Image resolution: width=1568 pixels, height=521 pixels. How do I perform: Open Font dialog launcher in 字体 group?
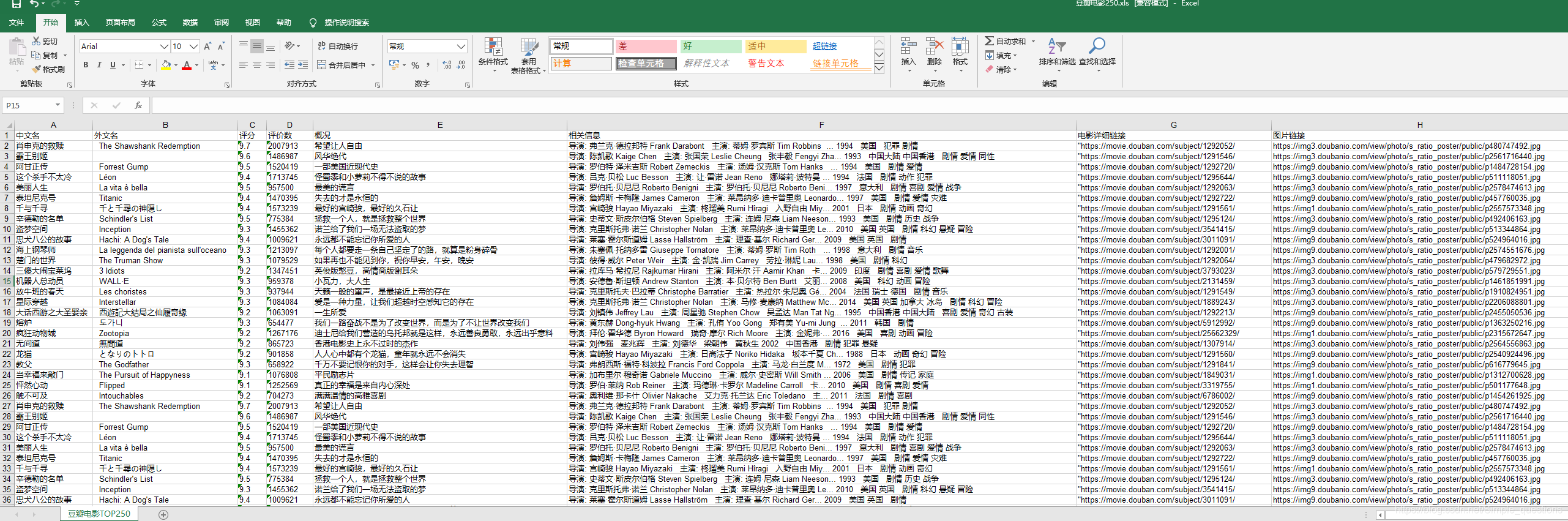click(x=227, y=85)
